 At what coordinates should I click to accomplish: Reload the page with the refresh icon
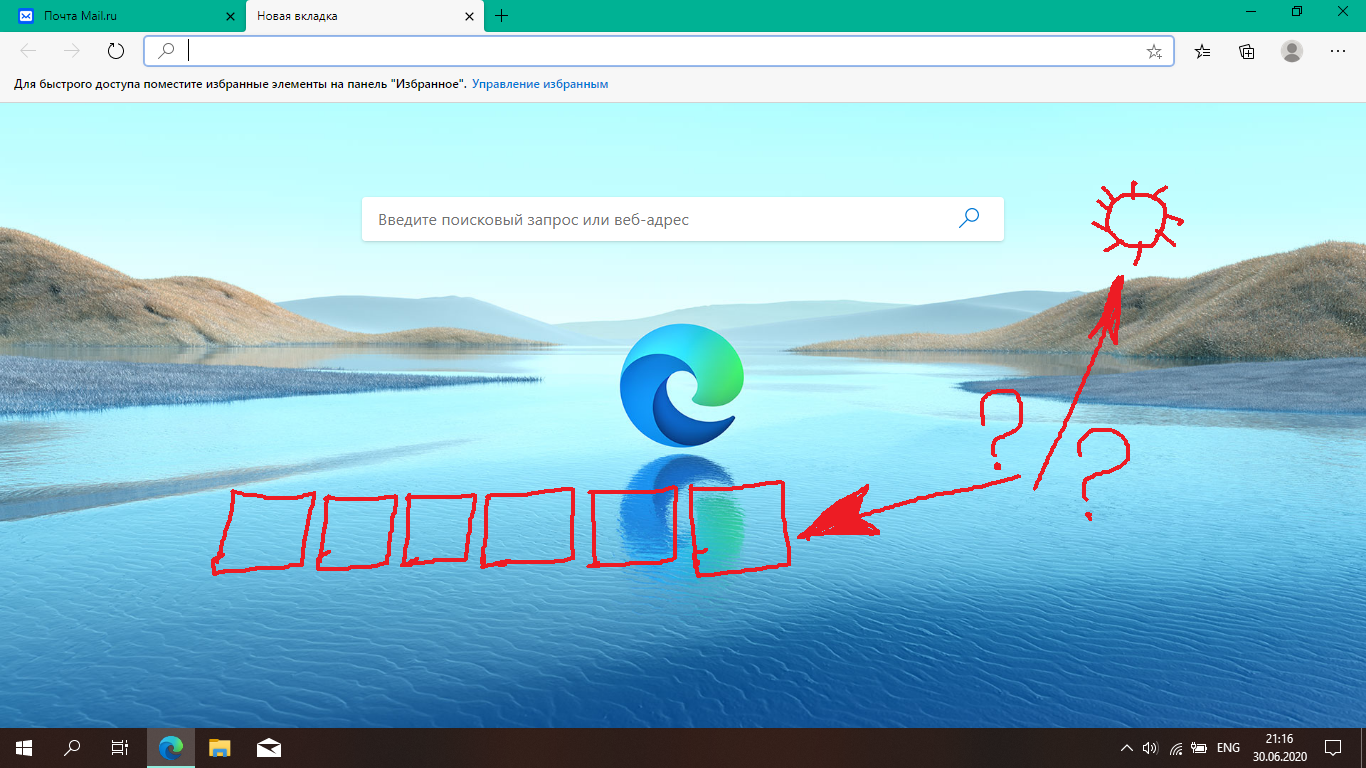[115, 51]
